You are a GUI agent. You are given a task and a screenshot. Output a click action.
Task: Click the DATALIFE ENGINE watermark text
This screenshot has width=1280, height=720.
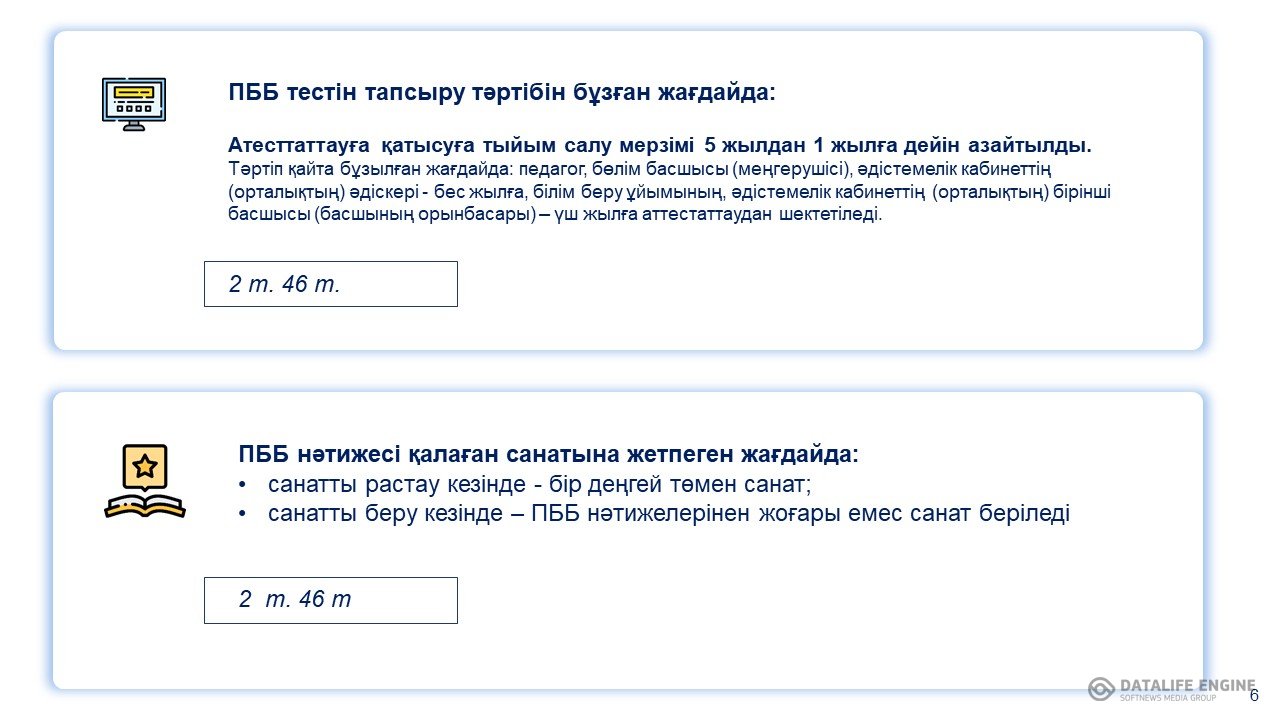click(x=1187, y=685)
